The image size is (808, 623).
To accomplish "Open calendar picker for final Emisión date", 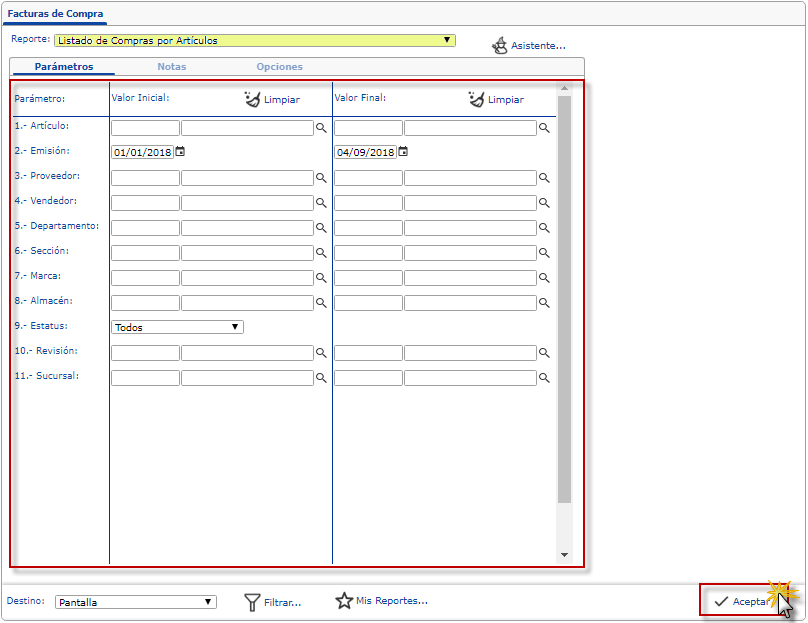I will [x=403, y=152].
